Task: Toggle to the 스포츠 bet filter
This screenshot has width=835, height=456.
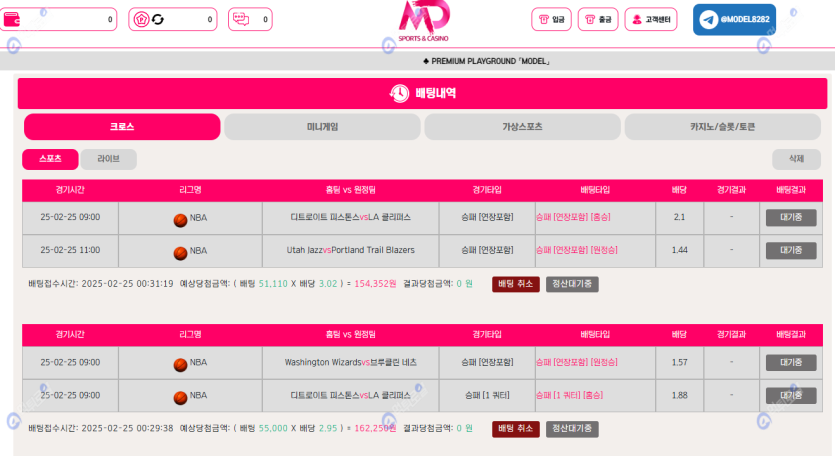Action: (50, 159)
